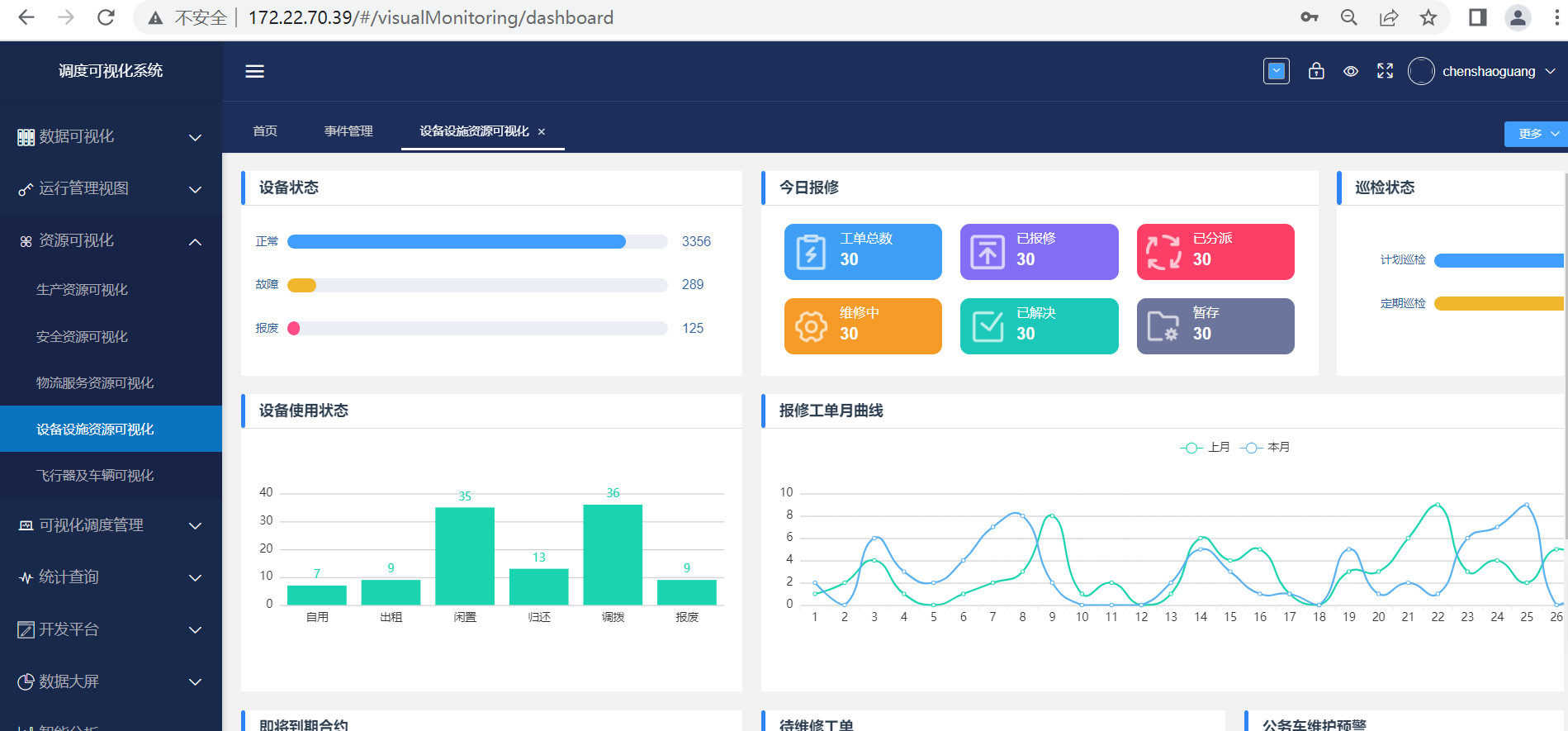Viewport: 1568px width, 731px height.
Task: Open the 更多 dropdown button
Action: coord(1536,134)
